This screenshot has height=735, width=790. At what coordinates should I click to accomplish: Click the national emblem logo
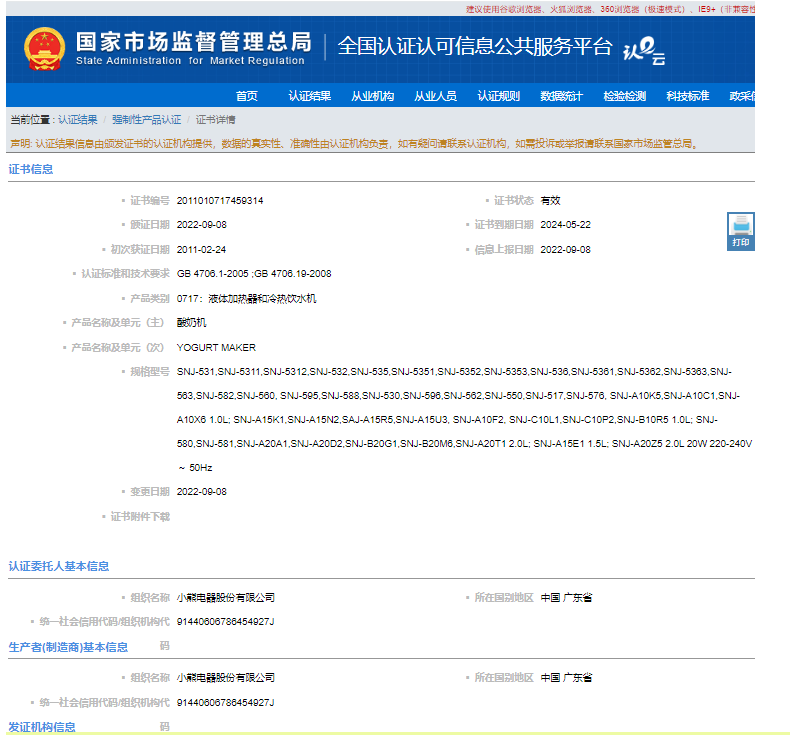[44, 49]
